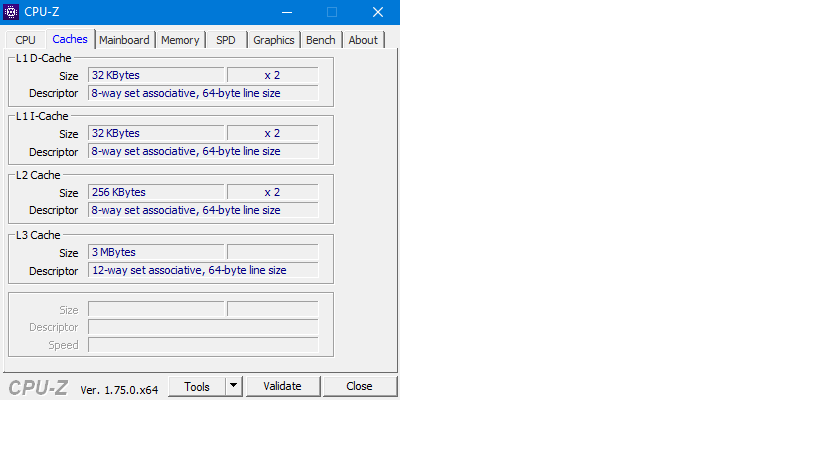Click the L1 I-Cache group label
The image size is (819, 460).
42,116
